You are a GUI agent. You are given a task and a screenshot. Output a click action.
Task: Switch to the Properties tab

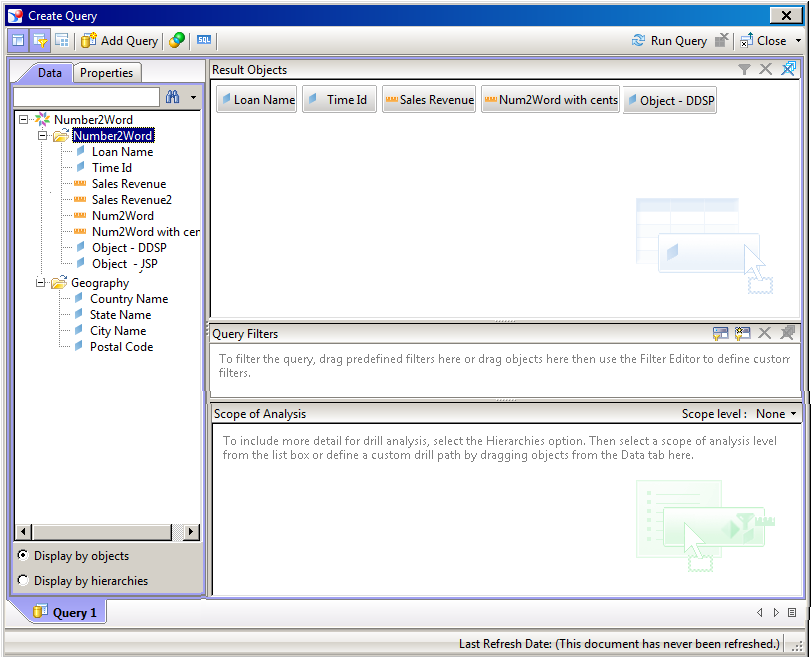[x=106, y=72]
